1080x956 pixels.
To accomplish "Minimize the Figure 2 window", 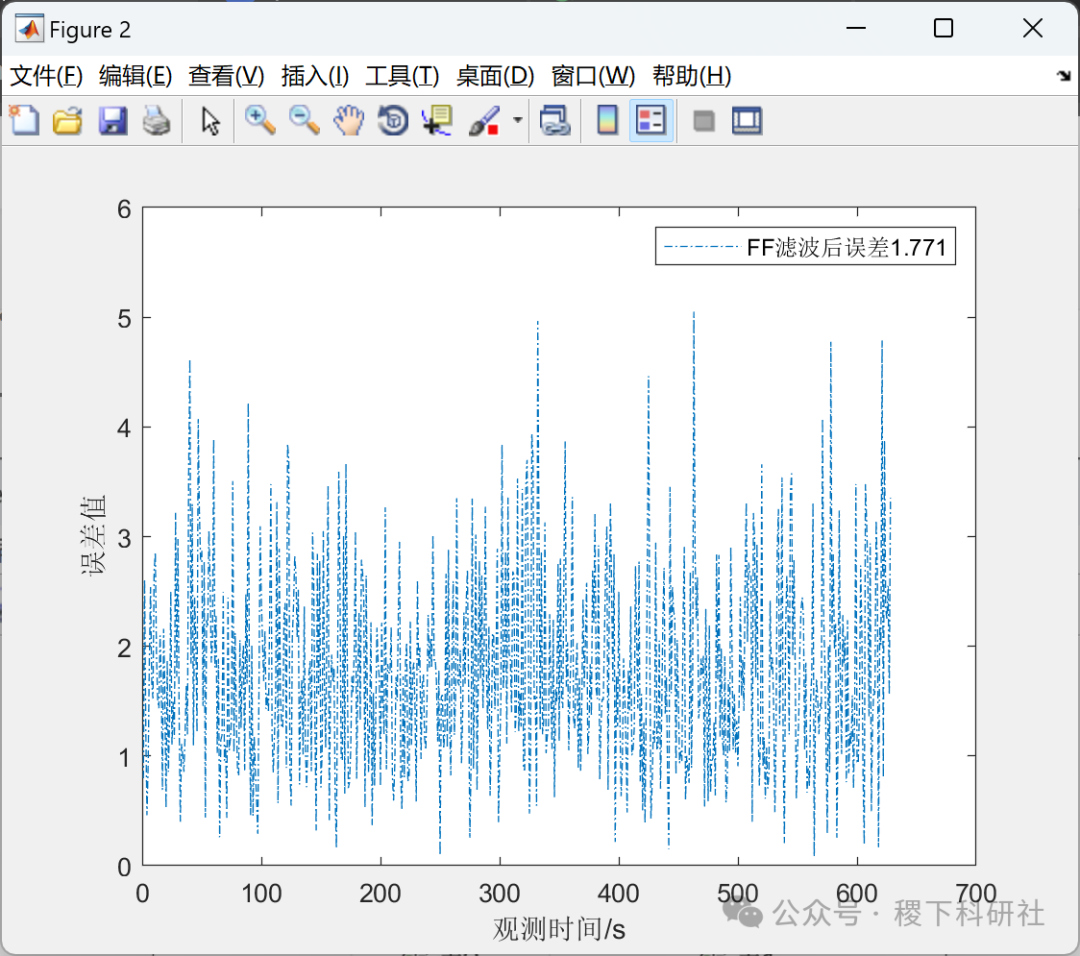I will pos(855,28).
